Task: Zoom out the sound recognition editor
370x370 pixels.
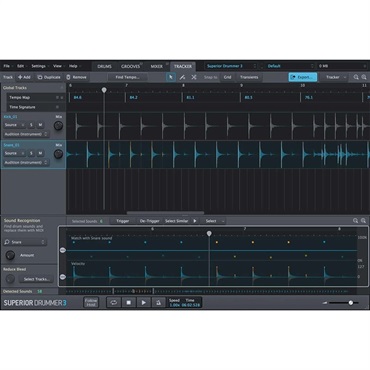Action: (x=356, y=221)
